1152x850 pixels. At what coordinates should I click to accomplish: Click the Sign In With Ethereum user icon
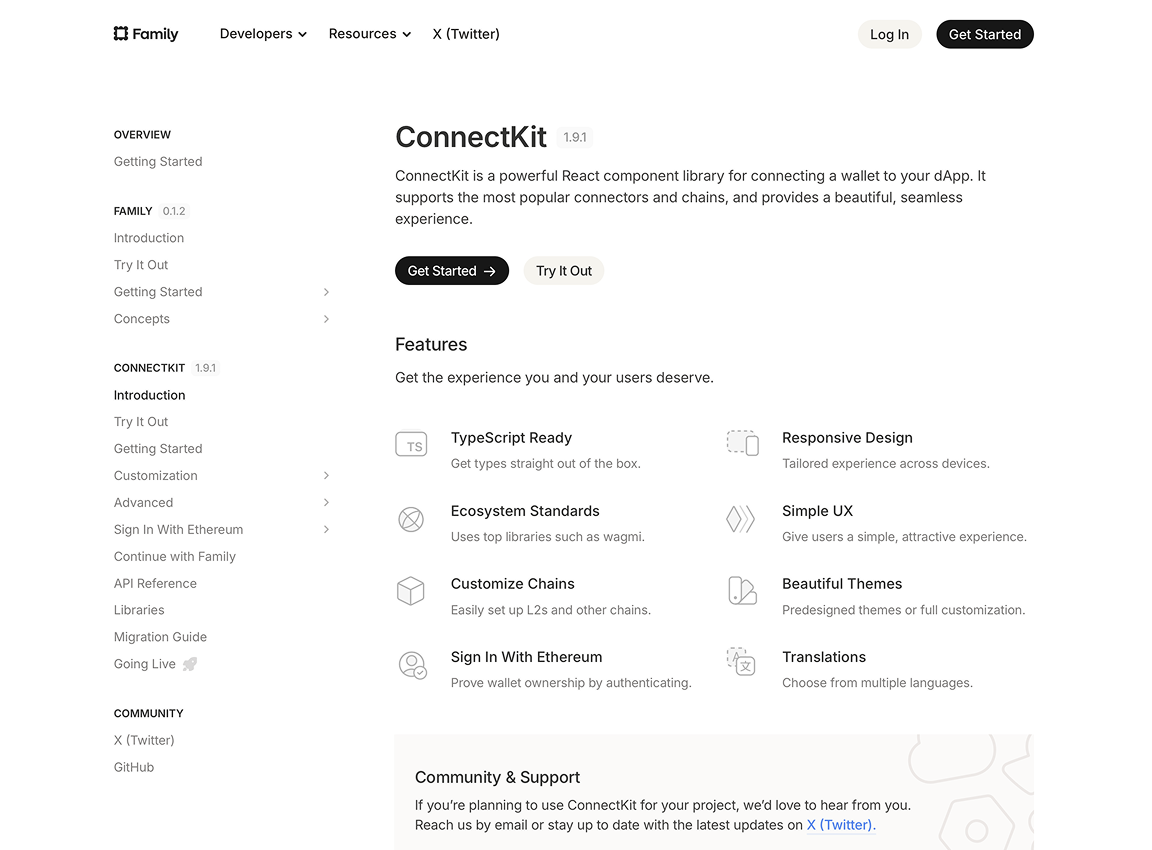[412, 665]
